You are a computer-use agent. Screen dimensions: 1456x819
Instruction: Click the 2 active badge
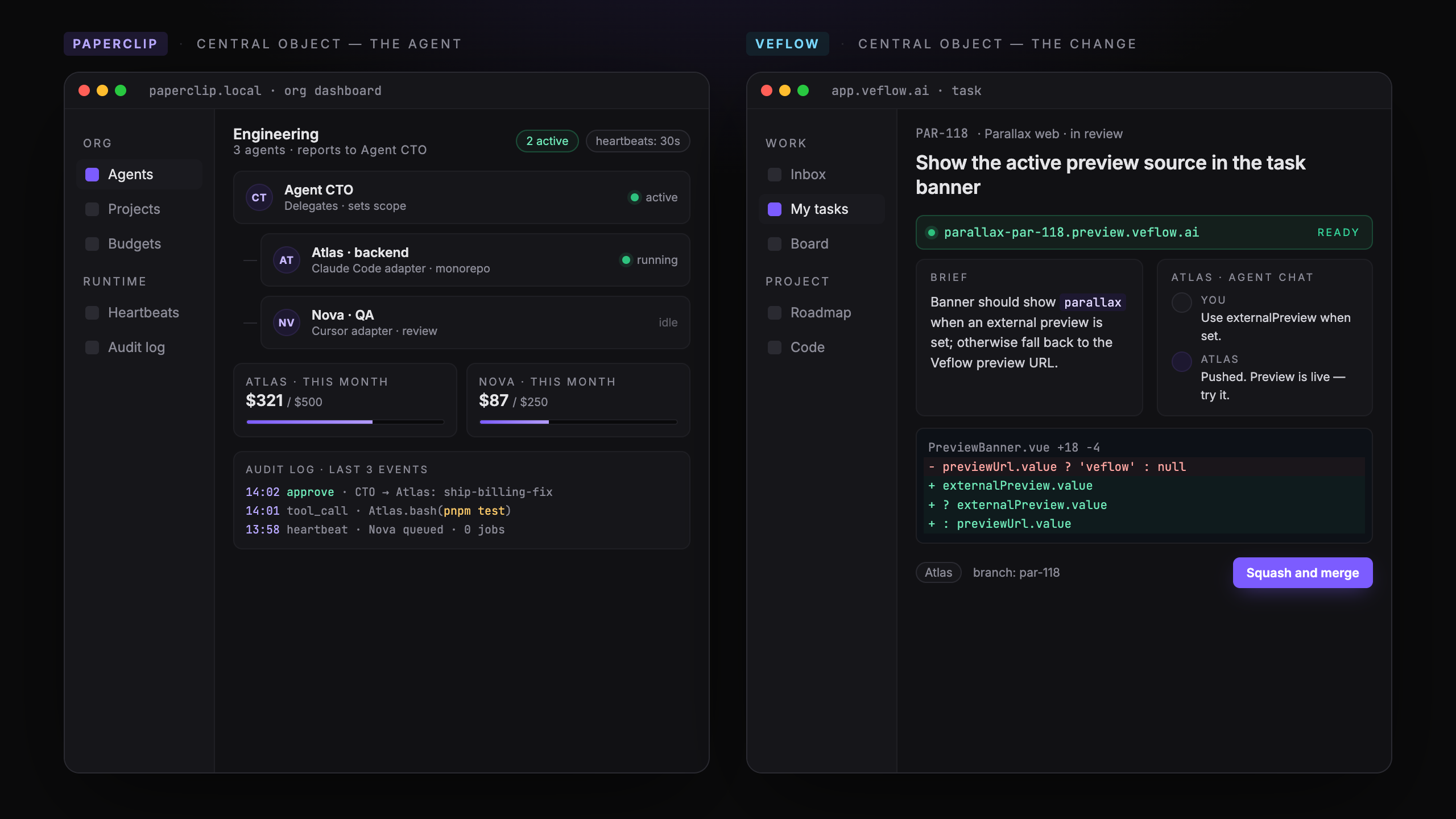click(x=547, y=141)
